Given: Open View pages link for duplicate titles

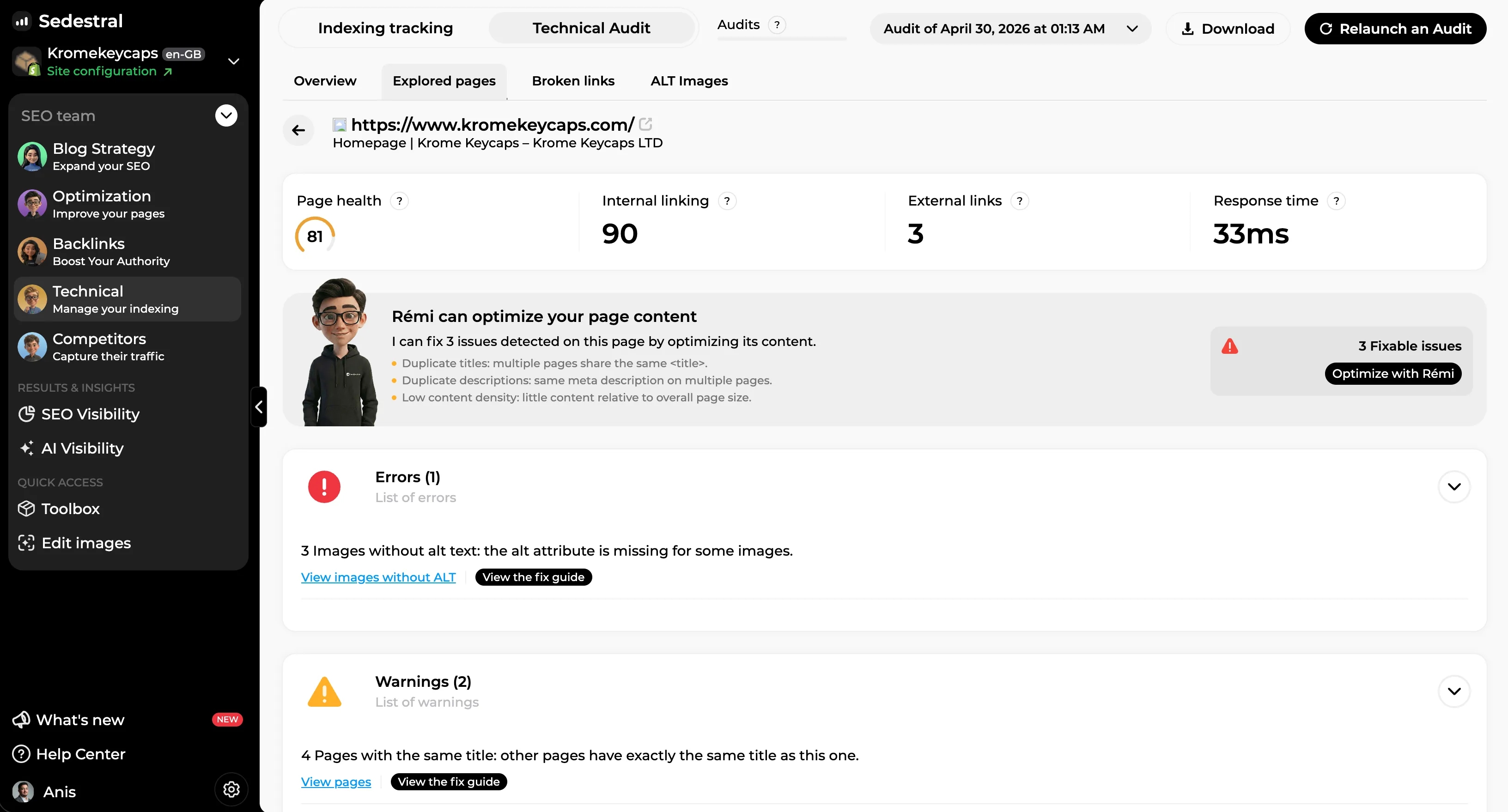Looking at the screenshot, I should tap(336, 782).
